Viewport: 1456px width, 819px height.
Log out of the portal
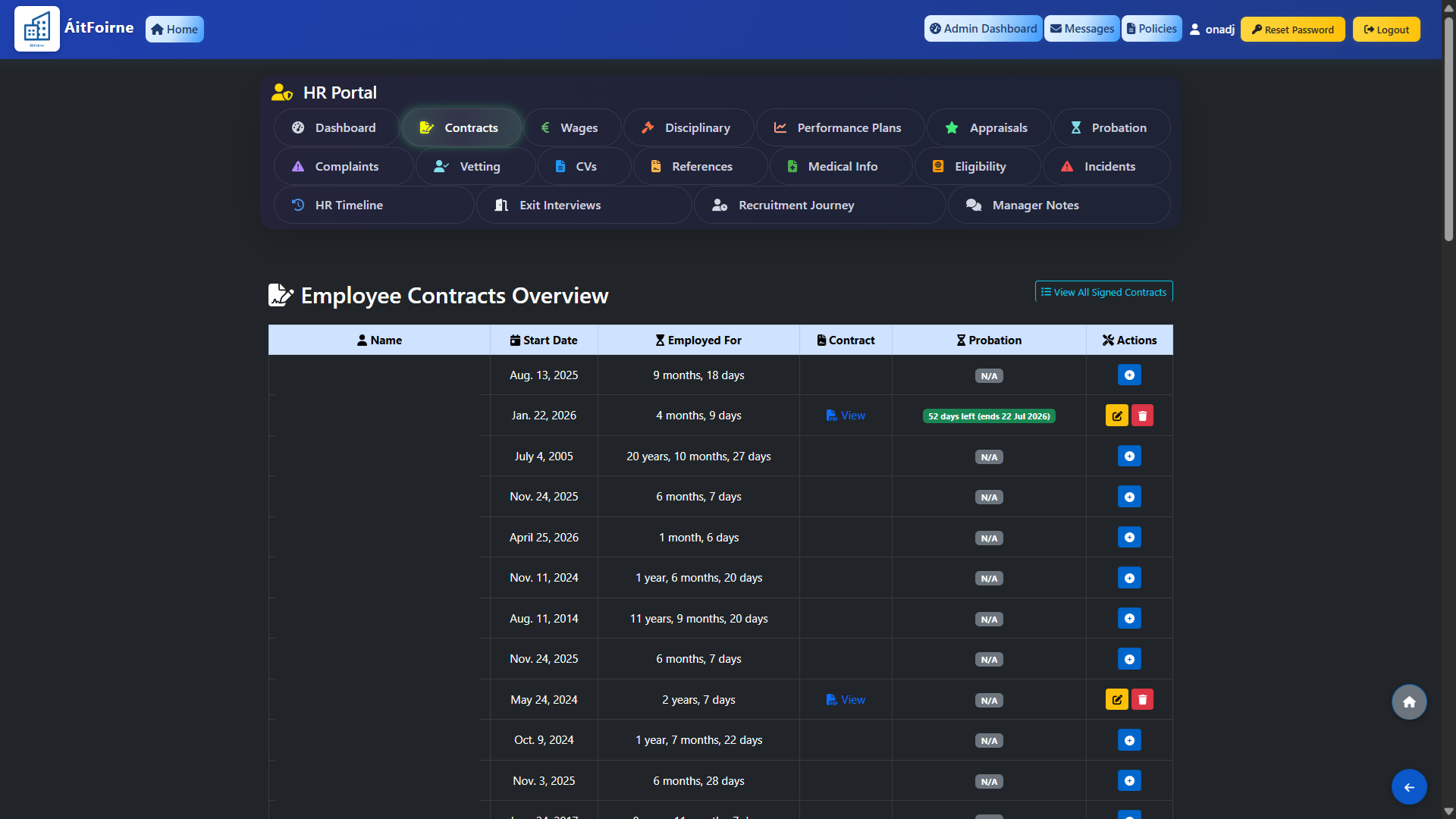(1386, 30)
